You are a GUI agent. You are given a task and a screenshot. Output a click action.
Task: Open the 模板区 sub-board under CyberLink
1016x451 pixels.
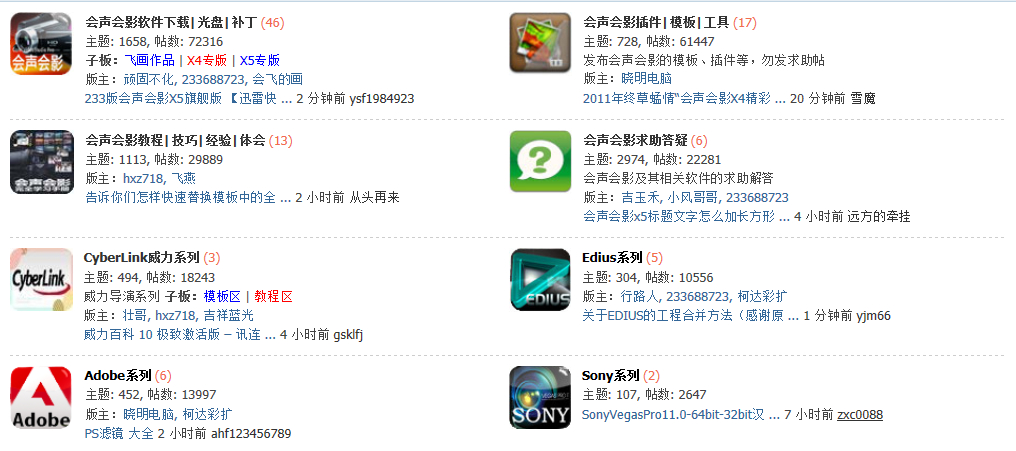point(222,297)
